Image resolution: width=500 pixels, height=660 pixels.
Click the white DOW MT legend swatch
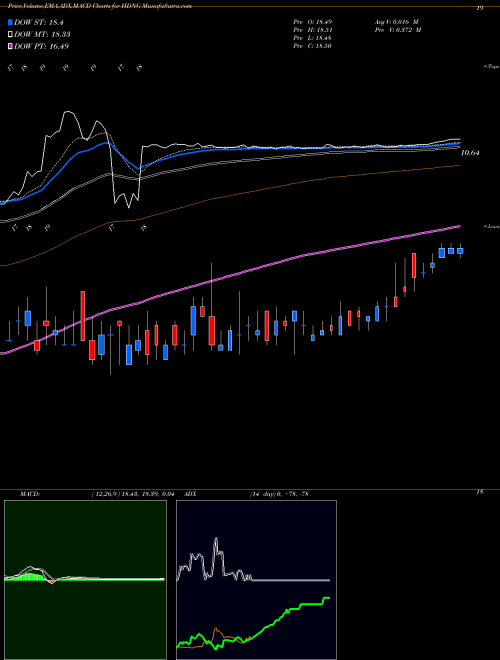click(11, 34)
